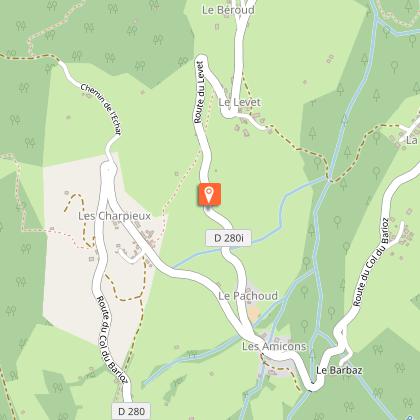Click the orange building near Le Pachoud
Screen dimensions: 420x420
click(x=253, y=313)
